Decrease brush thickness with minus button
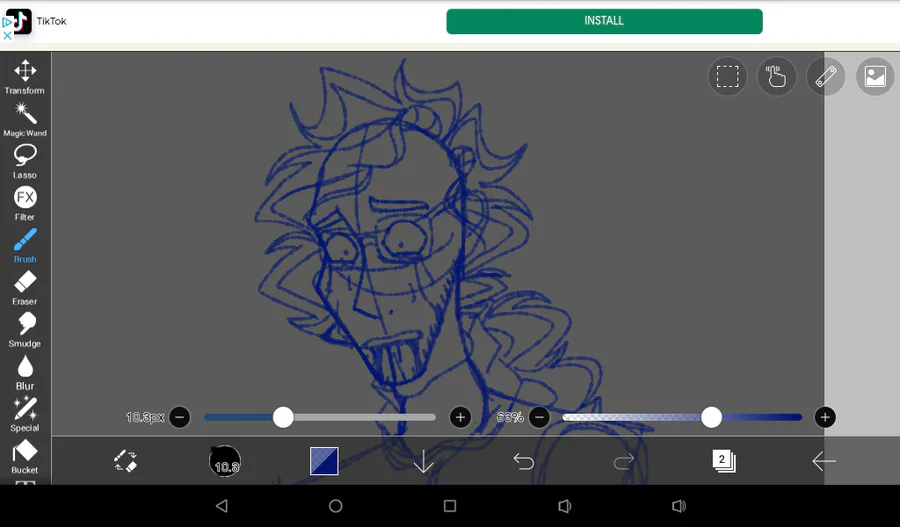The image size is (900, 527). [x=180, y=417]
